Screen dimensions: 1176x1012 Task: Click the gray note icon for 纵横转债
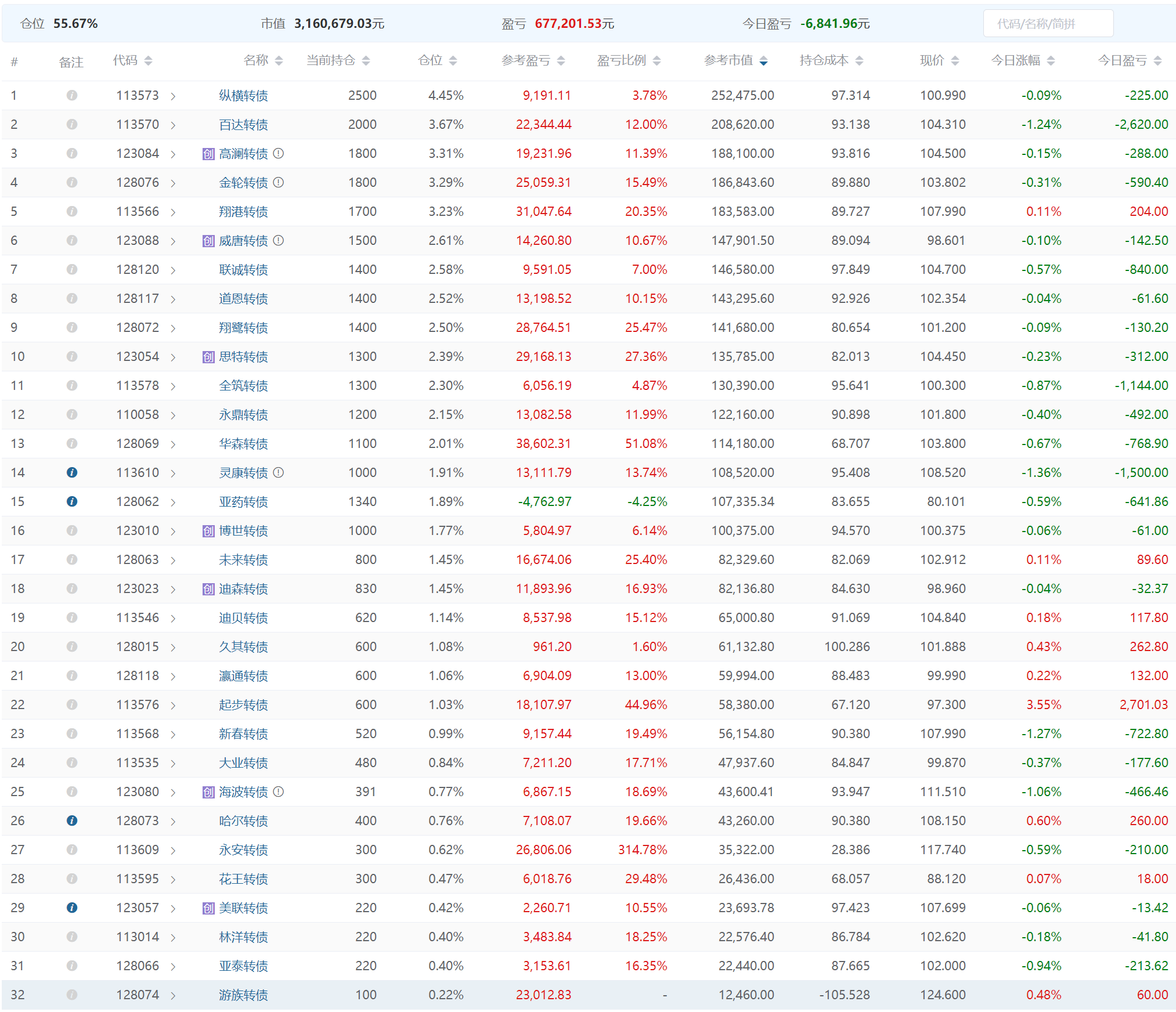click(72, 95)
